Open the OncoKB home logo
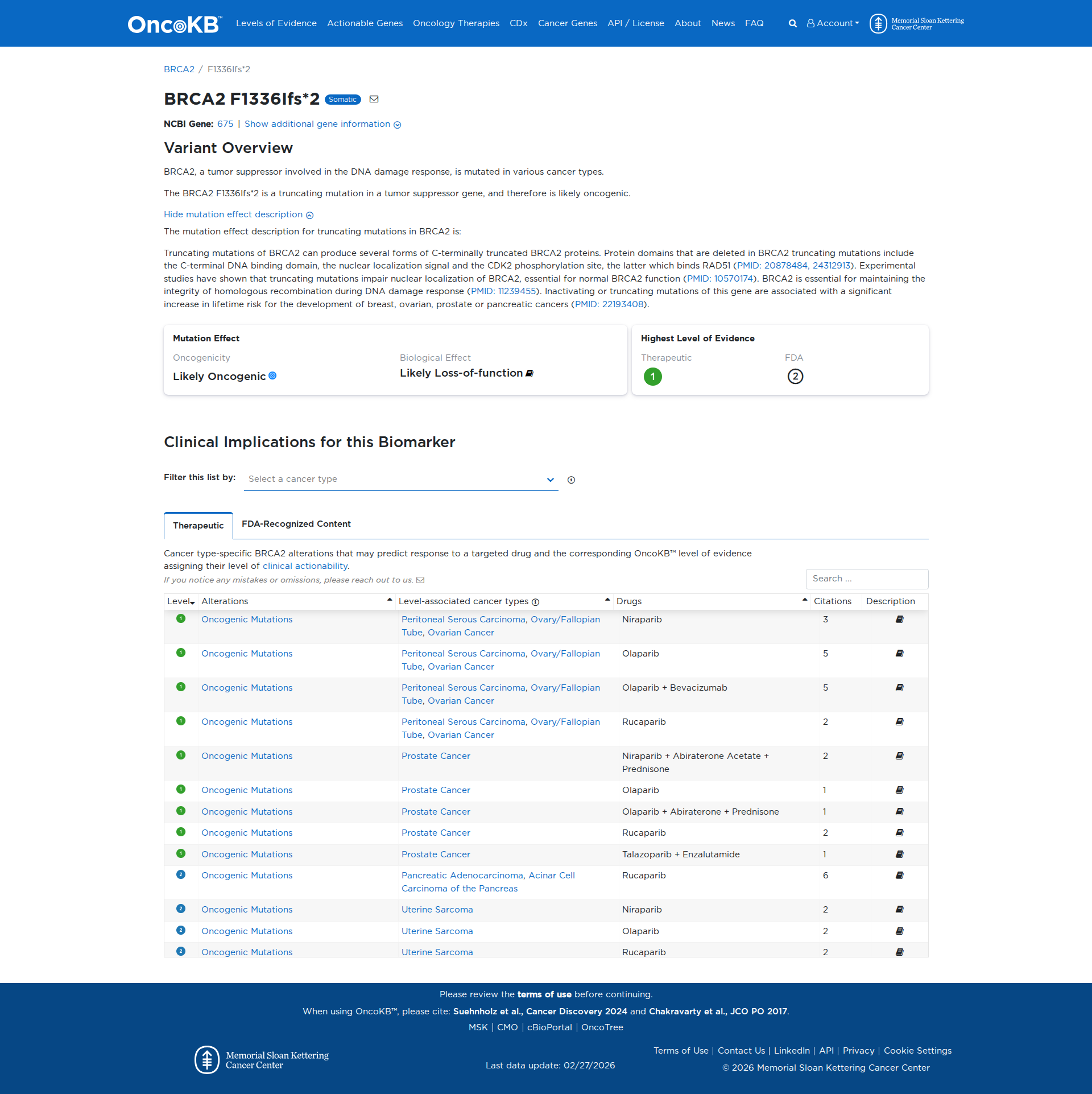 tap(173, 23)
